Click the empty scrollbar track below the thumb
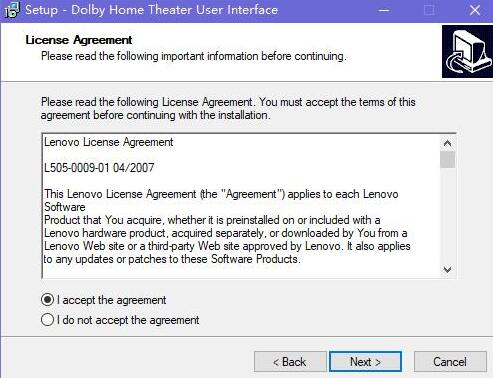Image resolution: width=493 pixels, height=378 pixels. [x=447, y=215]
